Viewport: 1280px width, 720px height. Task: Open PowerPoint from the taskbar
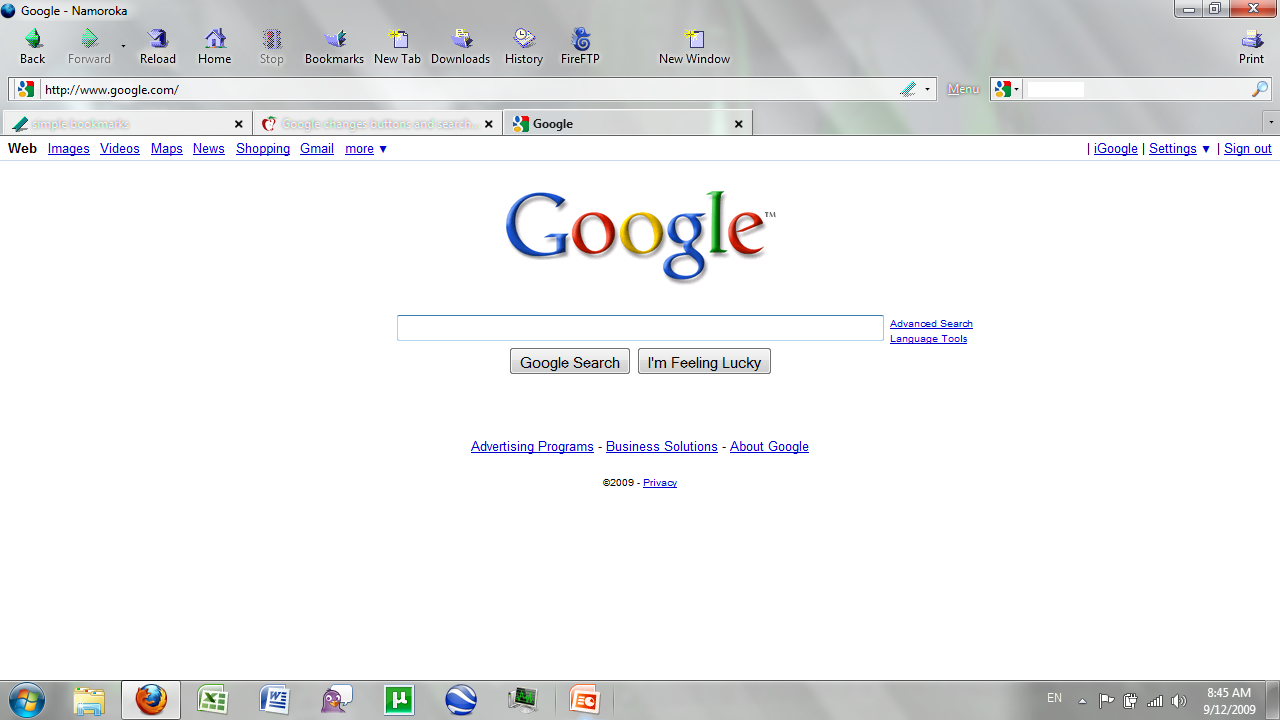585,700
